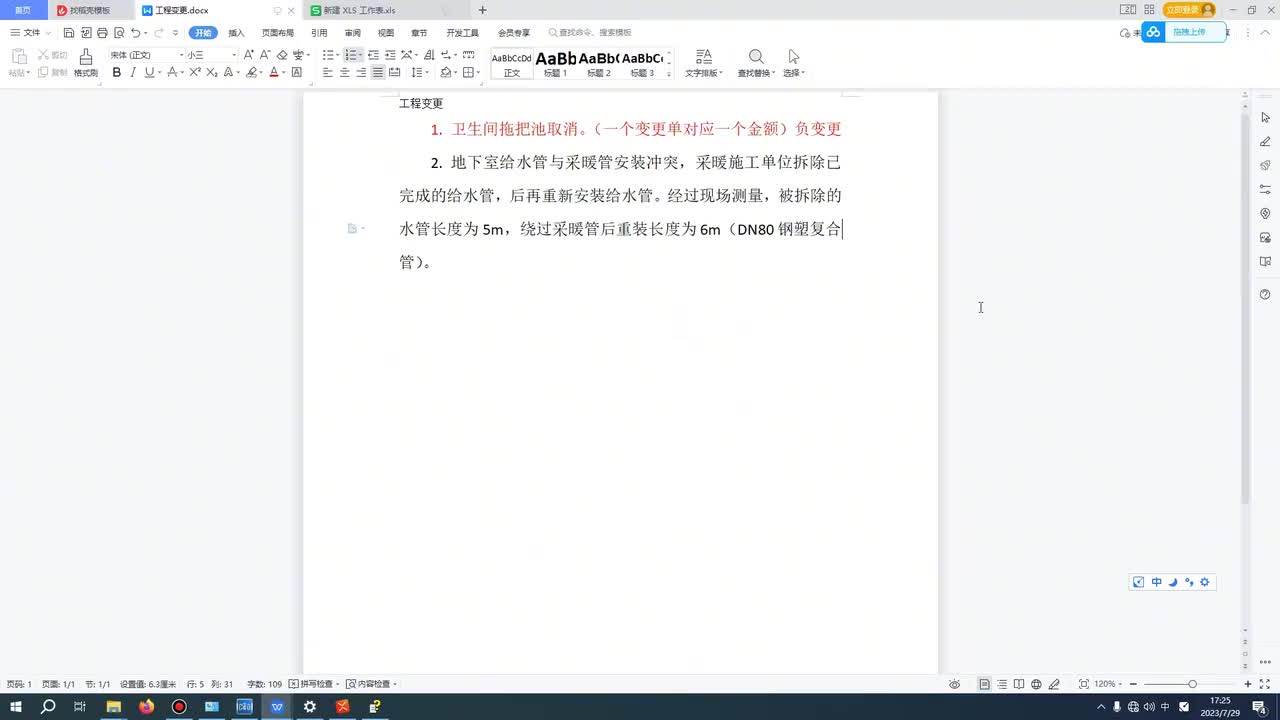Open the File menu dropdown
This screenshot has width=1280, height=720.
(31, 33)
